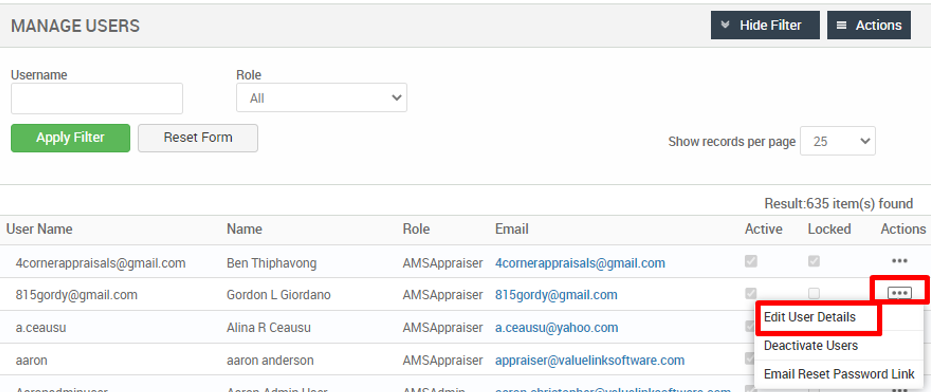Viewport: 931px width, 392px height.
Task: Open the Role dropdown
Action: (x=321, y=98)
